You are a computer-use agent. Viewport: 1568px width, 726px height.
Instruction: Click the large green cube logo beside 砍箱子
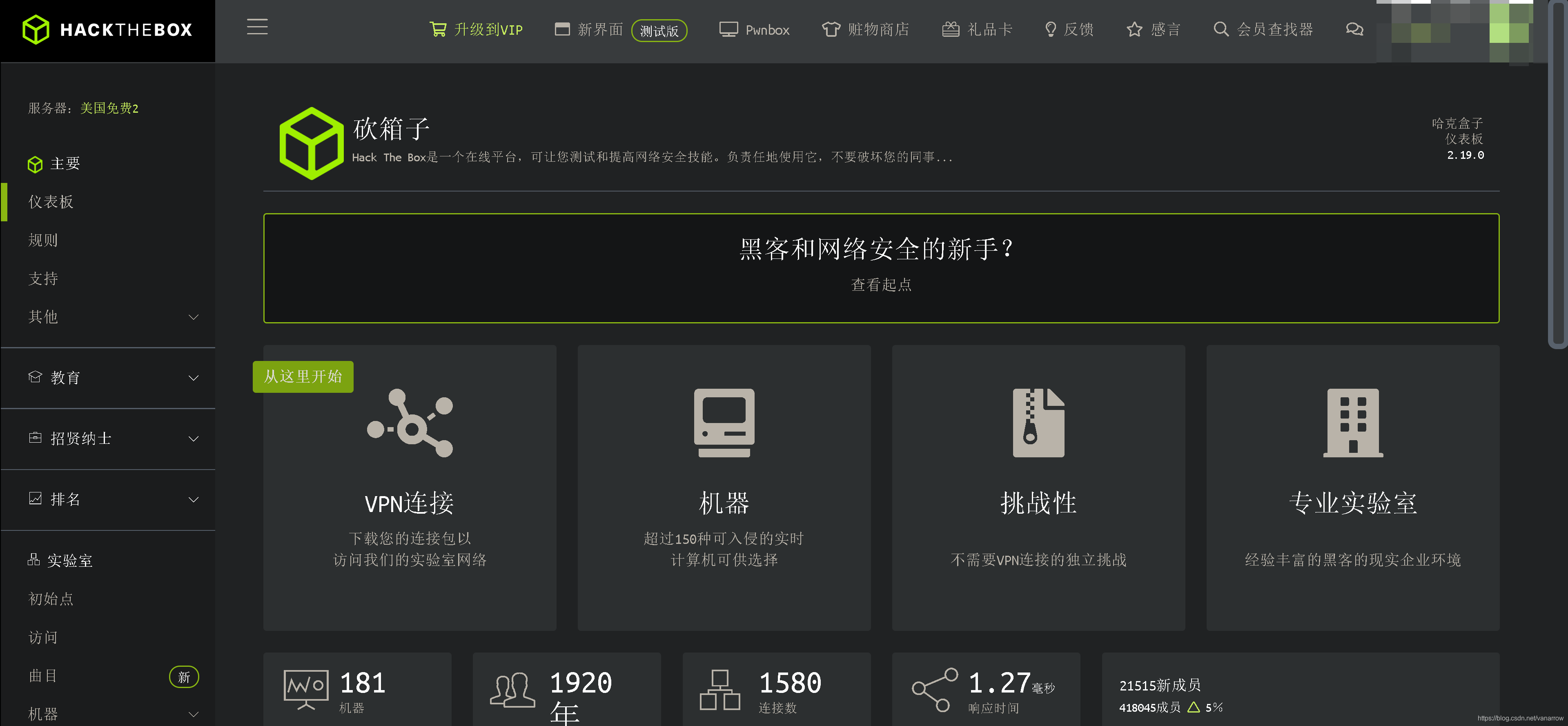tap(311, 143)
